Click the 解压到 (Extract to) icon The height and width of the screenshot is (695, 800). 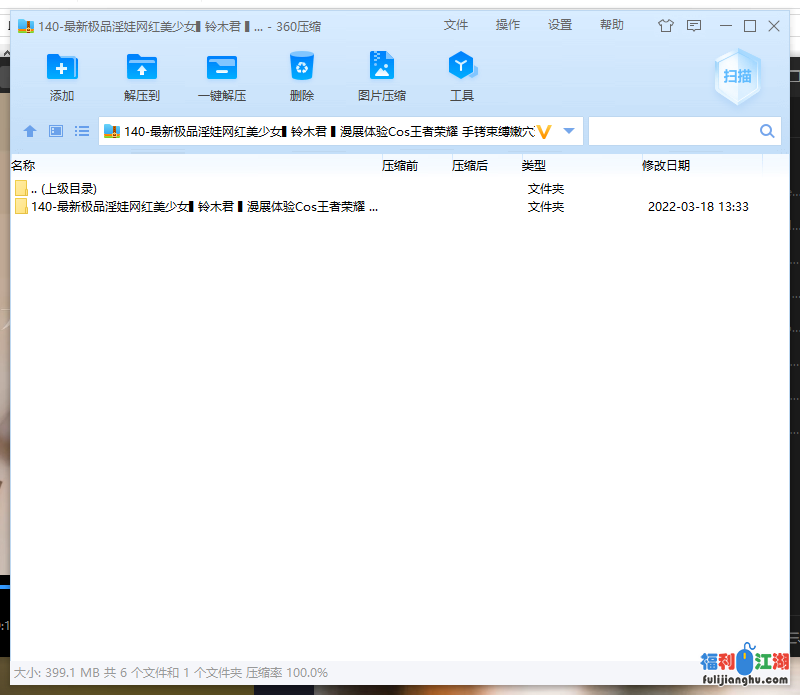point(142,68)
